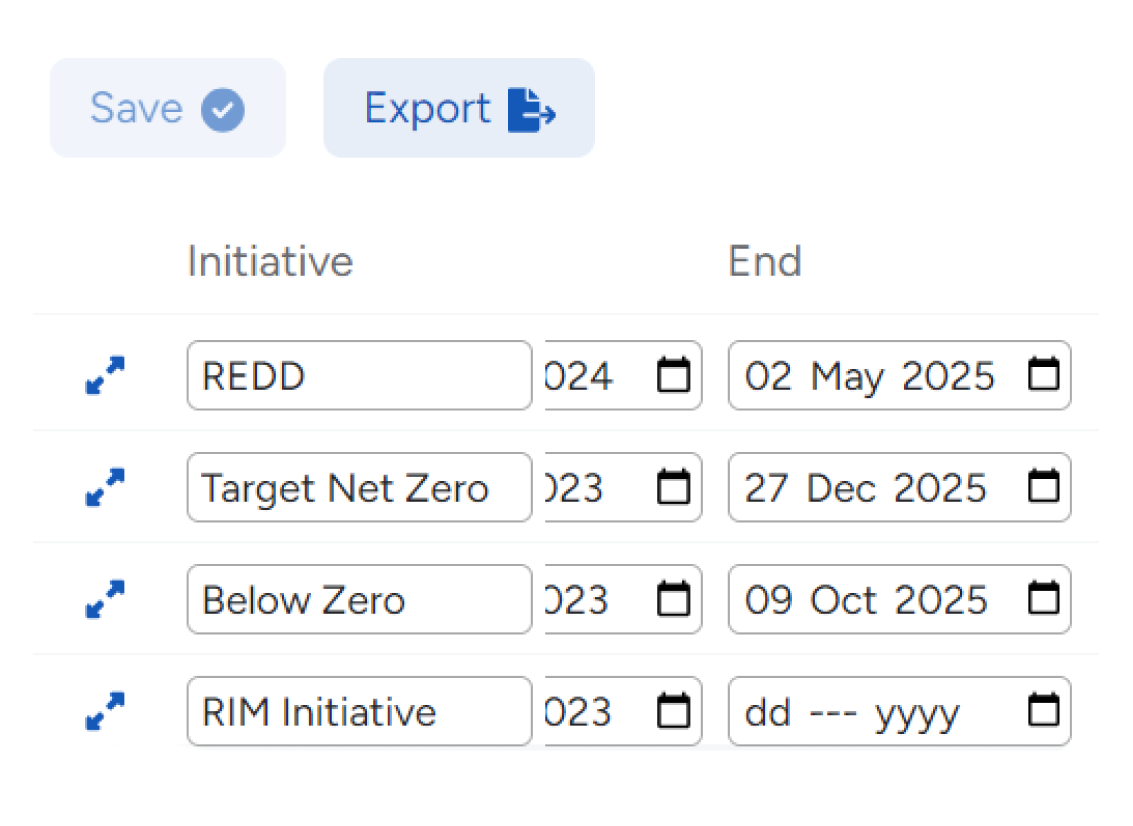Image resolution: width=1133 pixels, height=826 pixels.
Task: Expand the REDD initiative row
Action: point(105,376)
